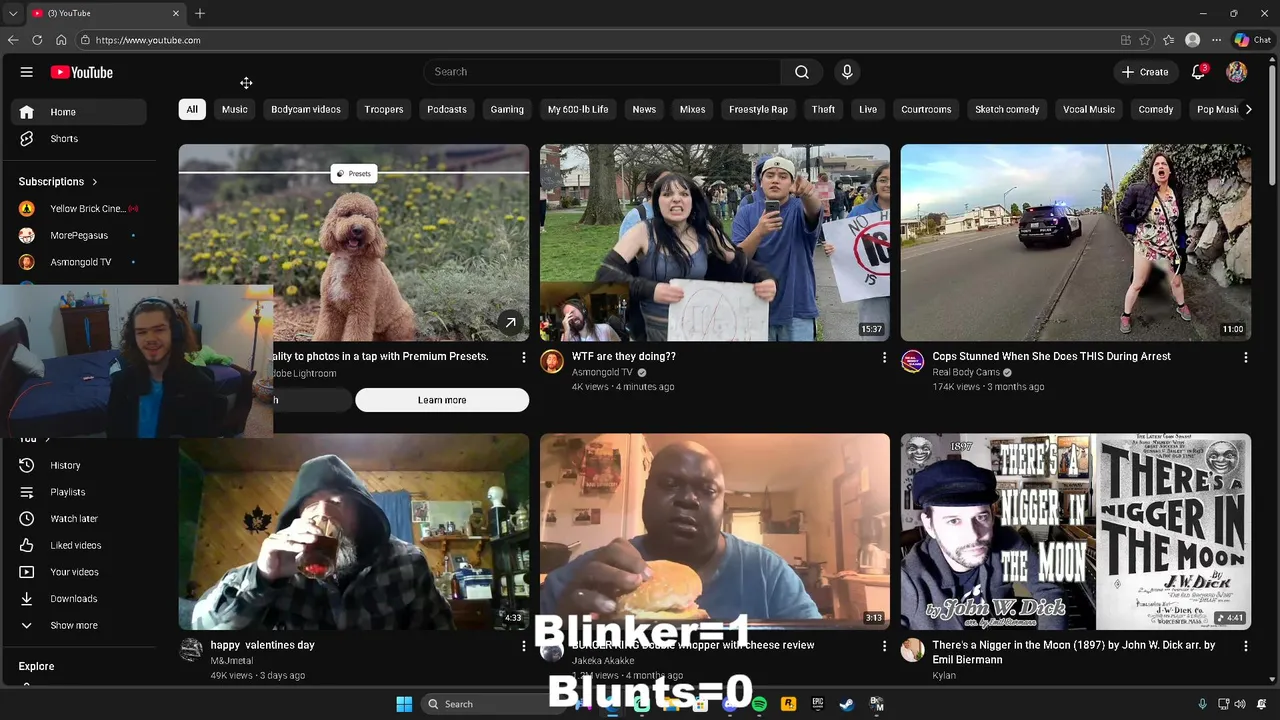1280x720 pixels.
Task: Expand Show more in the sidebar
Action: 78,626
